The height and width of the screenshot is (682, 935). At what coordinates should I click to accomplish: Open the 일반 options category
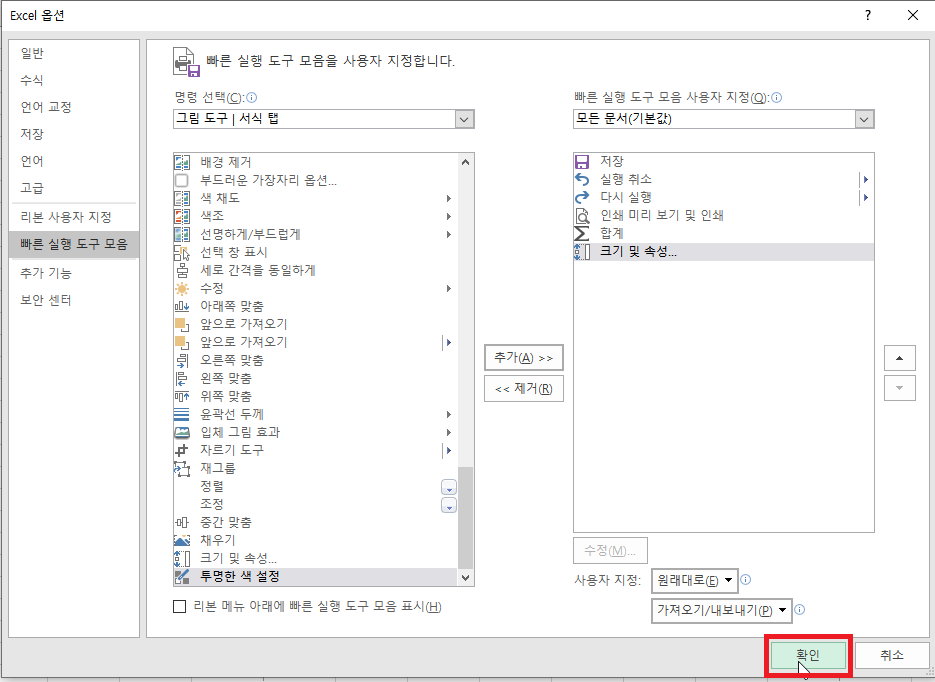[74, 54]
